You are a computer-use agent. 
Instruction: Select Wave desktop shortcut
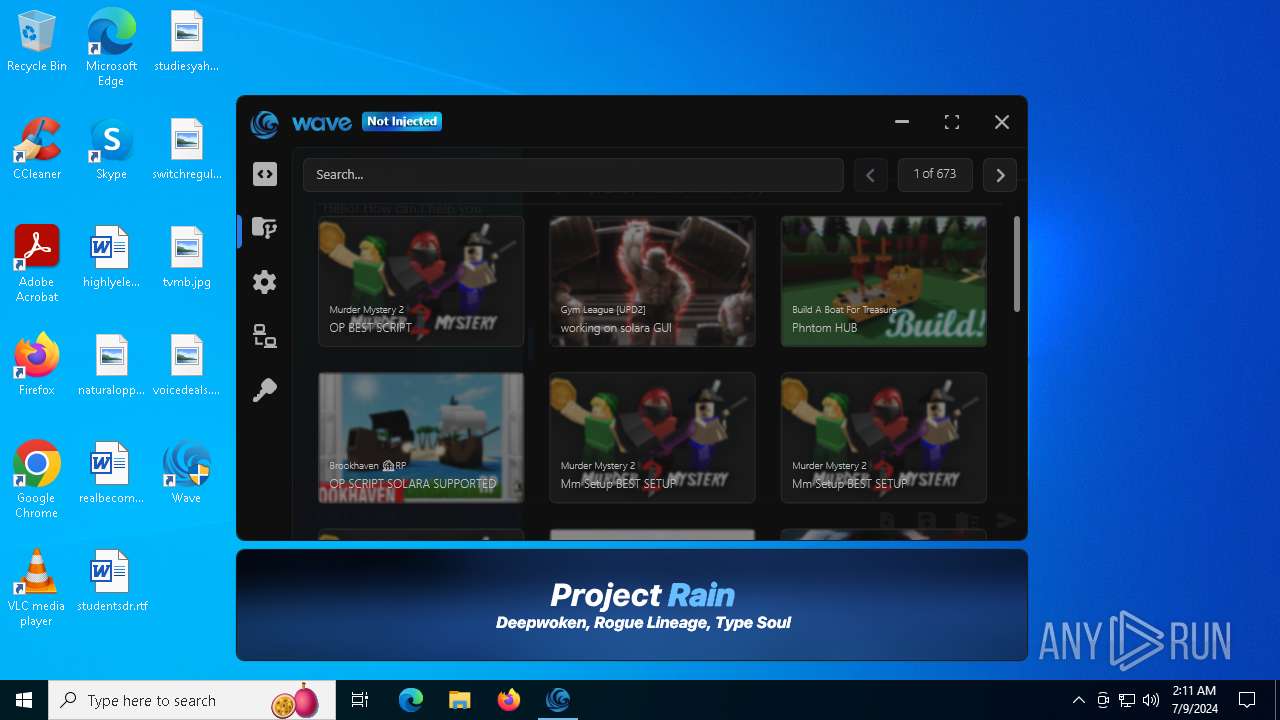coord(186,473)
